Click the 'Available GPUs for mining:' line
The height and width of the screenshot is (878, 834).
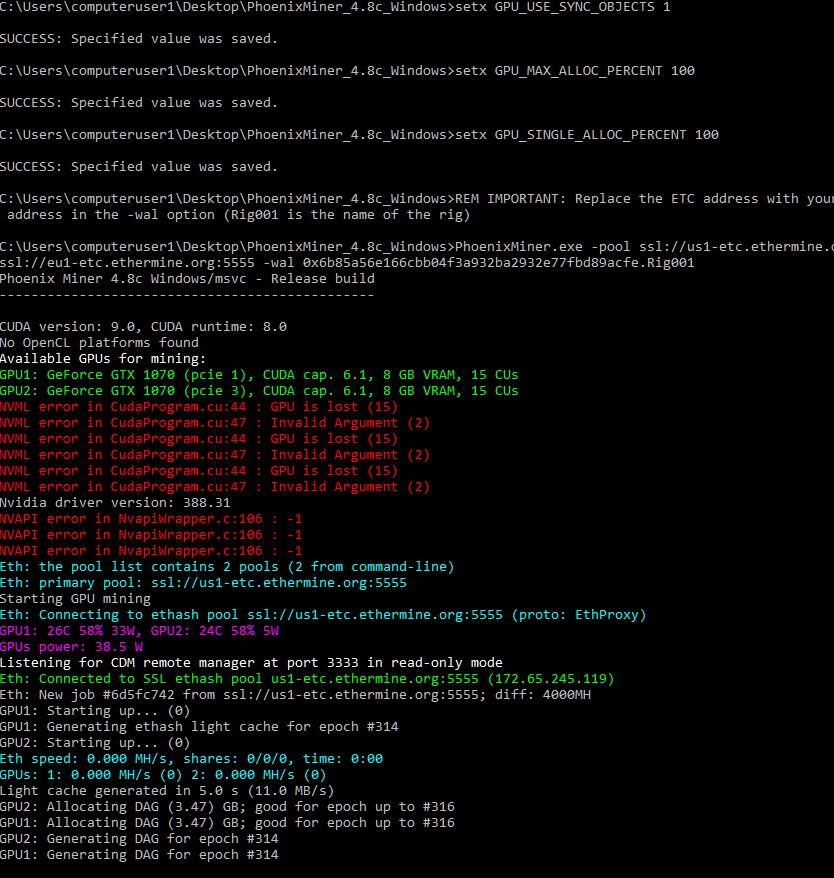point(103,359)
